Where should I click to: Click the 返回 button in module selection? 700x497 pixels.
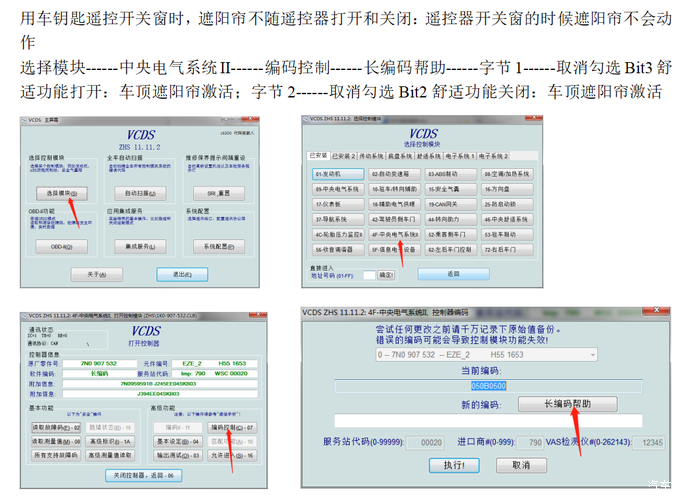[454, 274]
